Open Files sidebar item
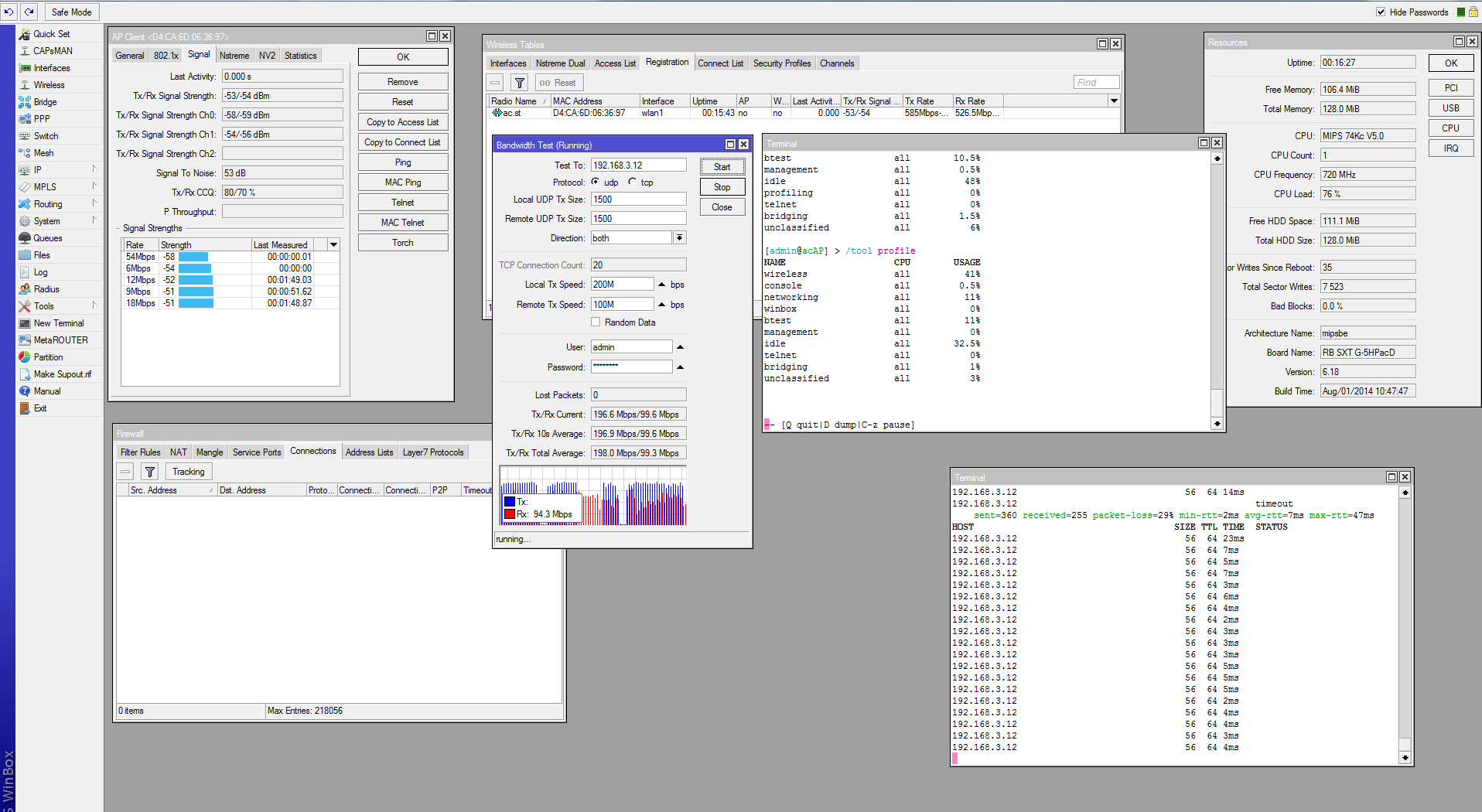Screen dimensions: 1482x812 (42, 255)
